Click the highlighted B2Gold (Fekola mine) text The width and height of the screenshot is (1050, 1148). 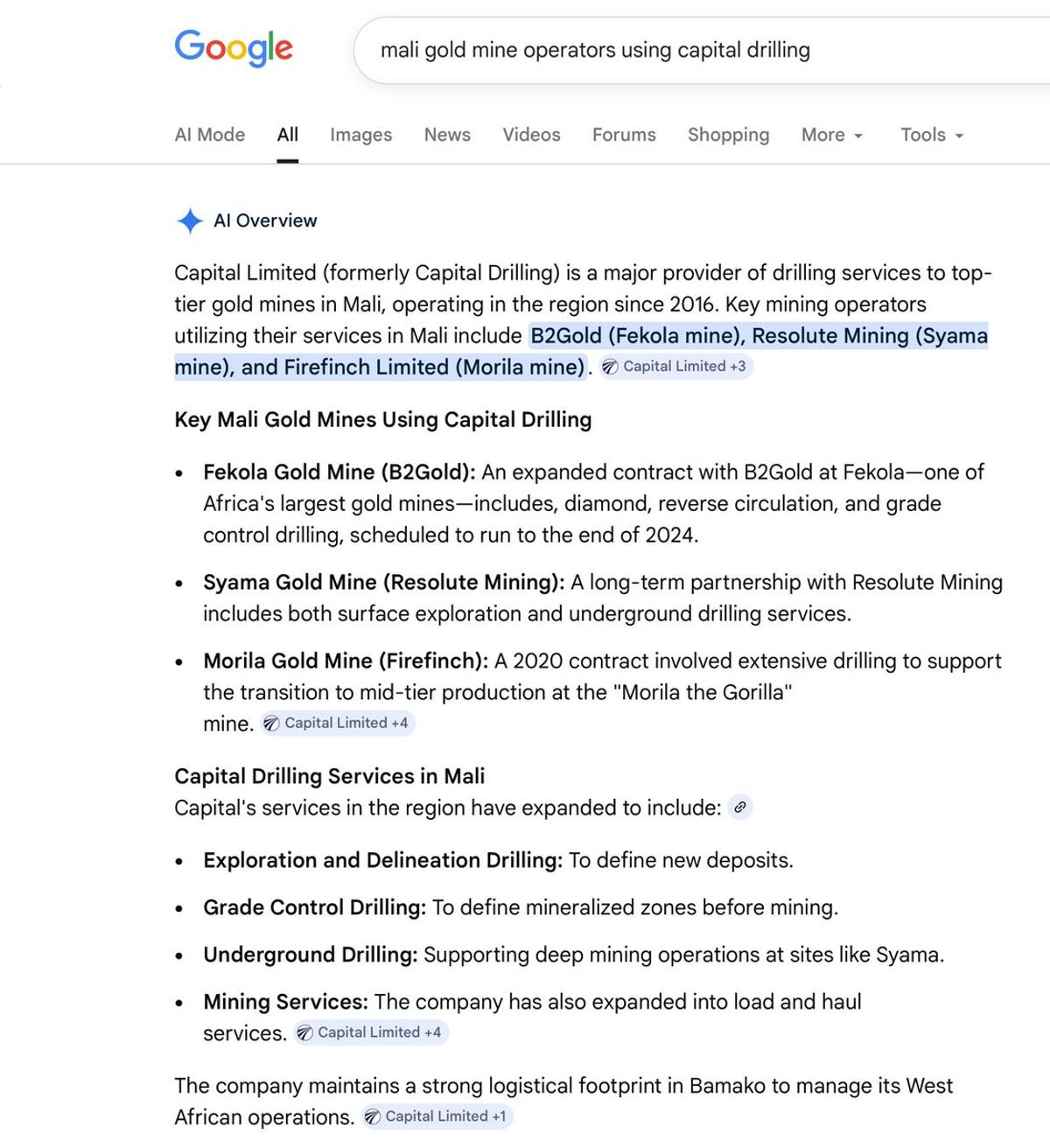(x=637, y=336)
